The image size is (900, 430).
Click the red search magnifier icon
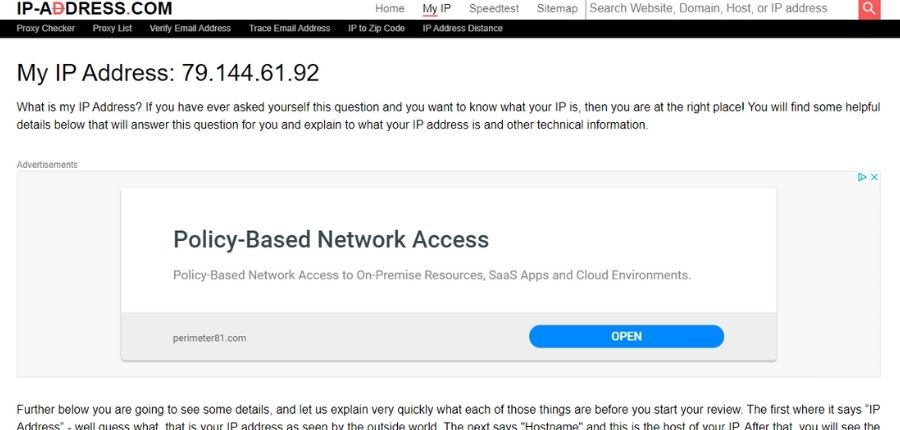pyautogui.click(x=869, y=9)
